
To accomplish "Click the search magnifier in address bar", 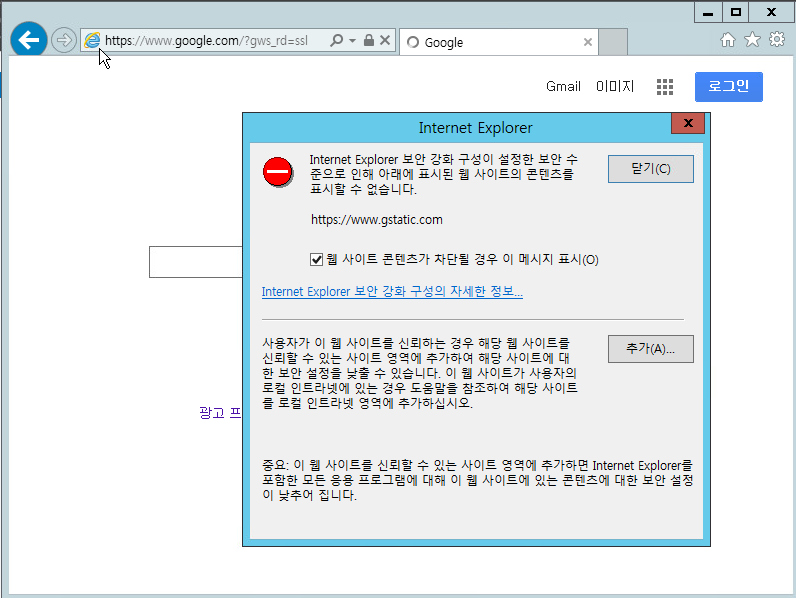I will coord(336,40).
